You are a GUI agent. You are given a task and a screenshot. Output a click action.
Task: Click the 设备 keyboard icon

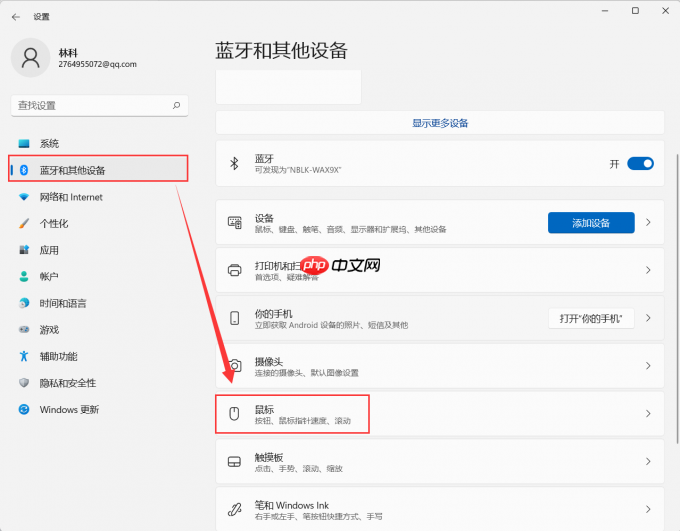pyautogui.click(x=235, y=223)
